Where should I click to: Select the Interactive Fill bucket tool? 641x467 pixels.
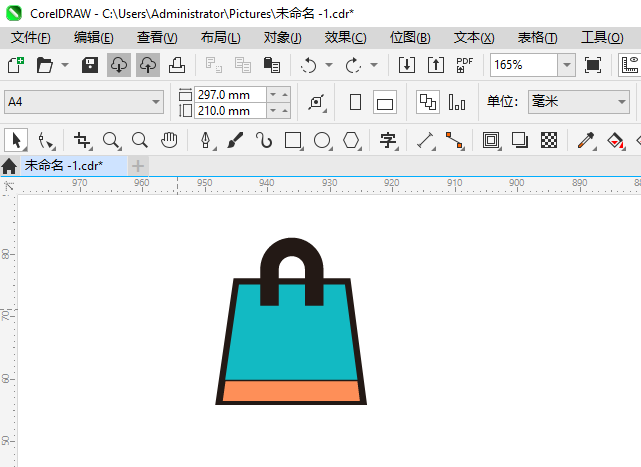pyautogui.click(x=615, y=140)
